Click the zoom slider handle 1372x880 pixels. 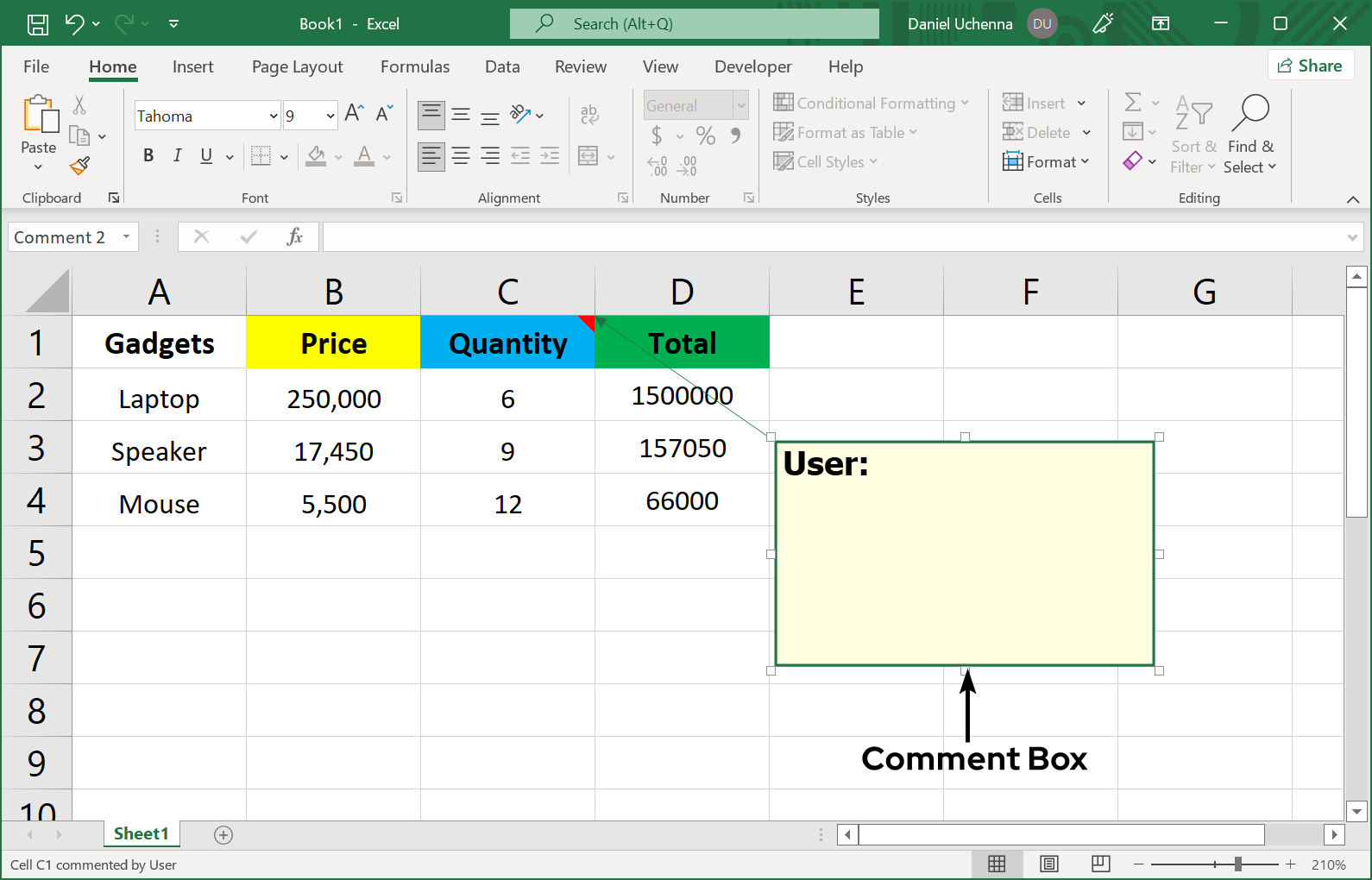(1237, 864)
